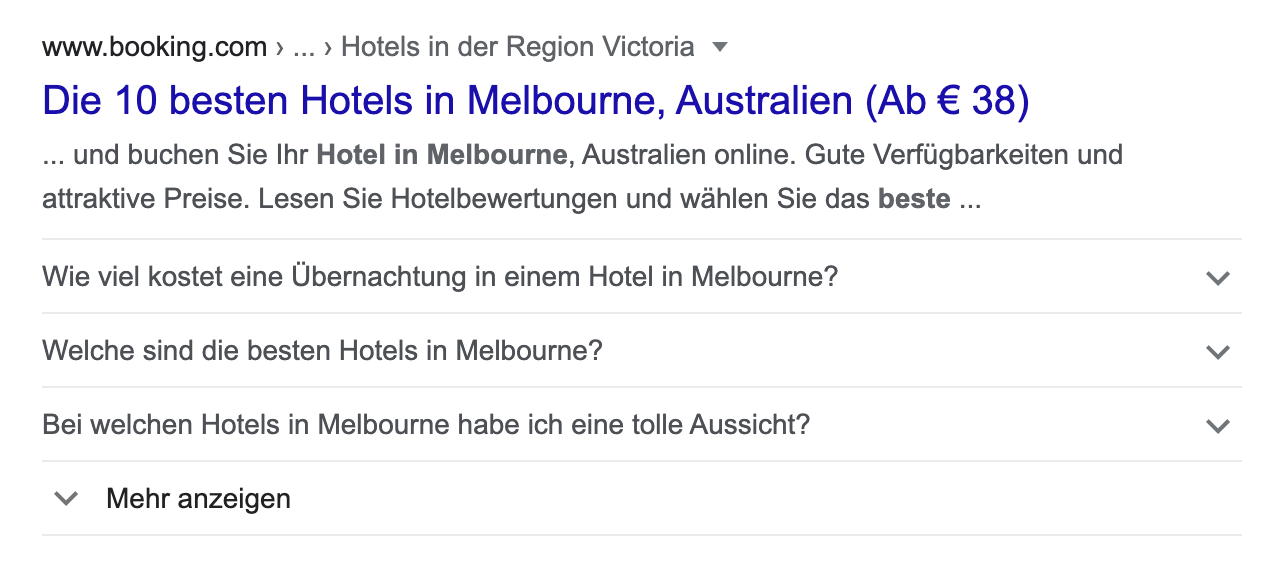Click the www.booking.com URL text
Viewport: 1278px width, 576px height.
(154, 47)
